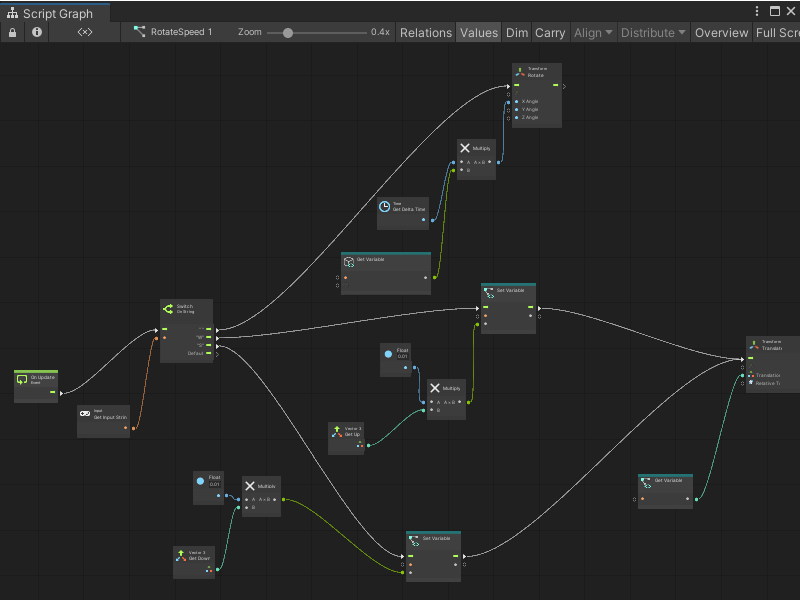Click the Vector 3 icon on Get Down node
This screenshot has height=600, width=800.
(180, 554)
